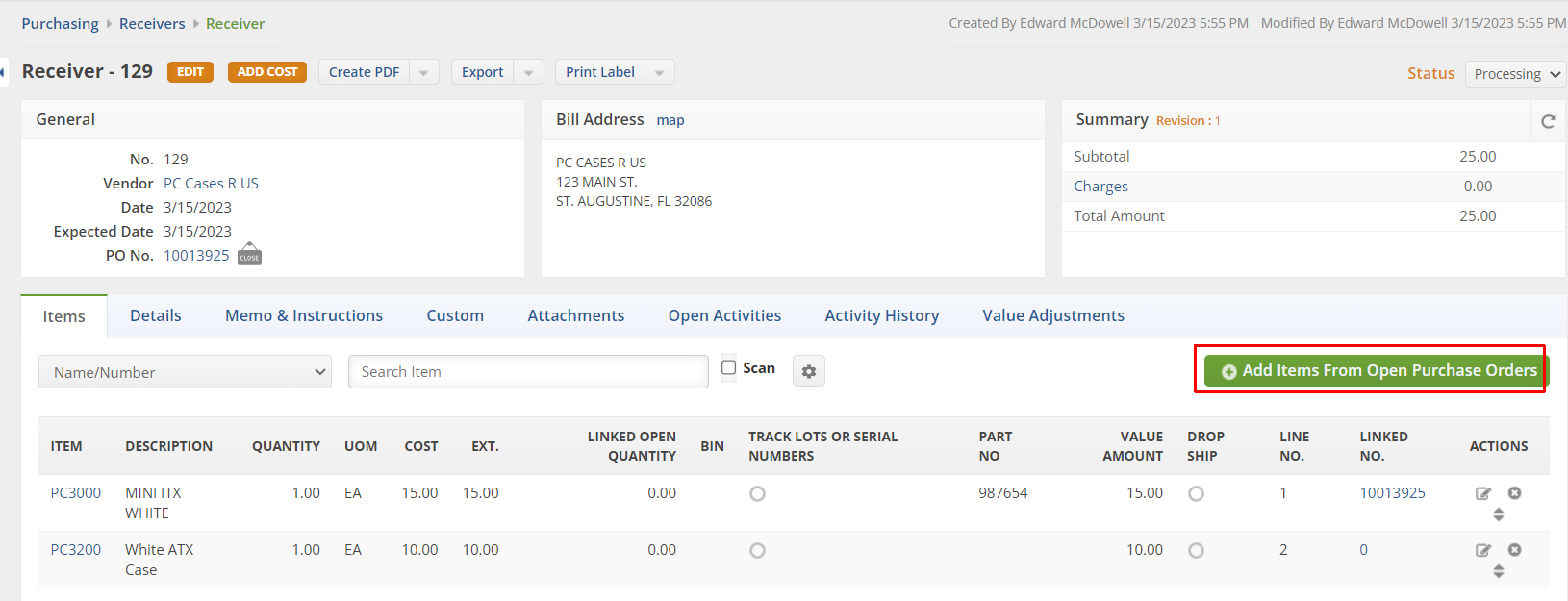Screen dimensions: 1568x601
Task: Open the Name/Number search type dropdown
Action: pos(185,372)
